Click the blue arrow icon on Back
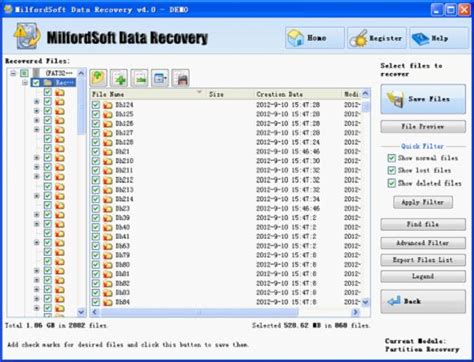Viewport: 474px width, 362px height. point(394,301)
